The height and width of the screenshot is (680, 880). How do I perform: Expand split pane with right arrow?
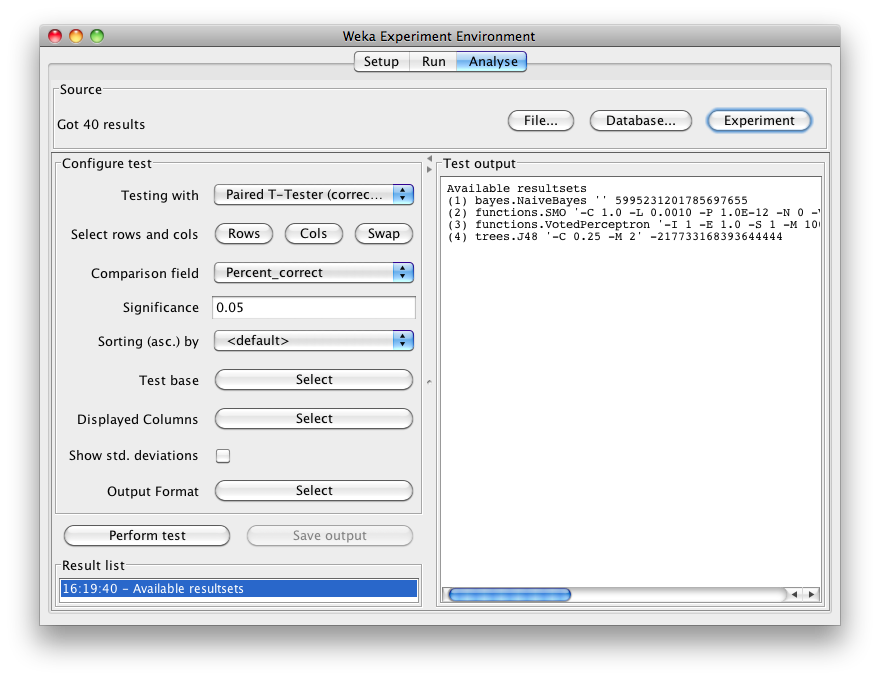tap(429, 169)
